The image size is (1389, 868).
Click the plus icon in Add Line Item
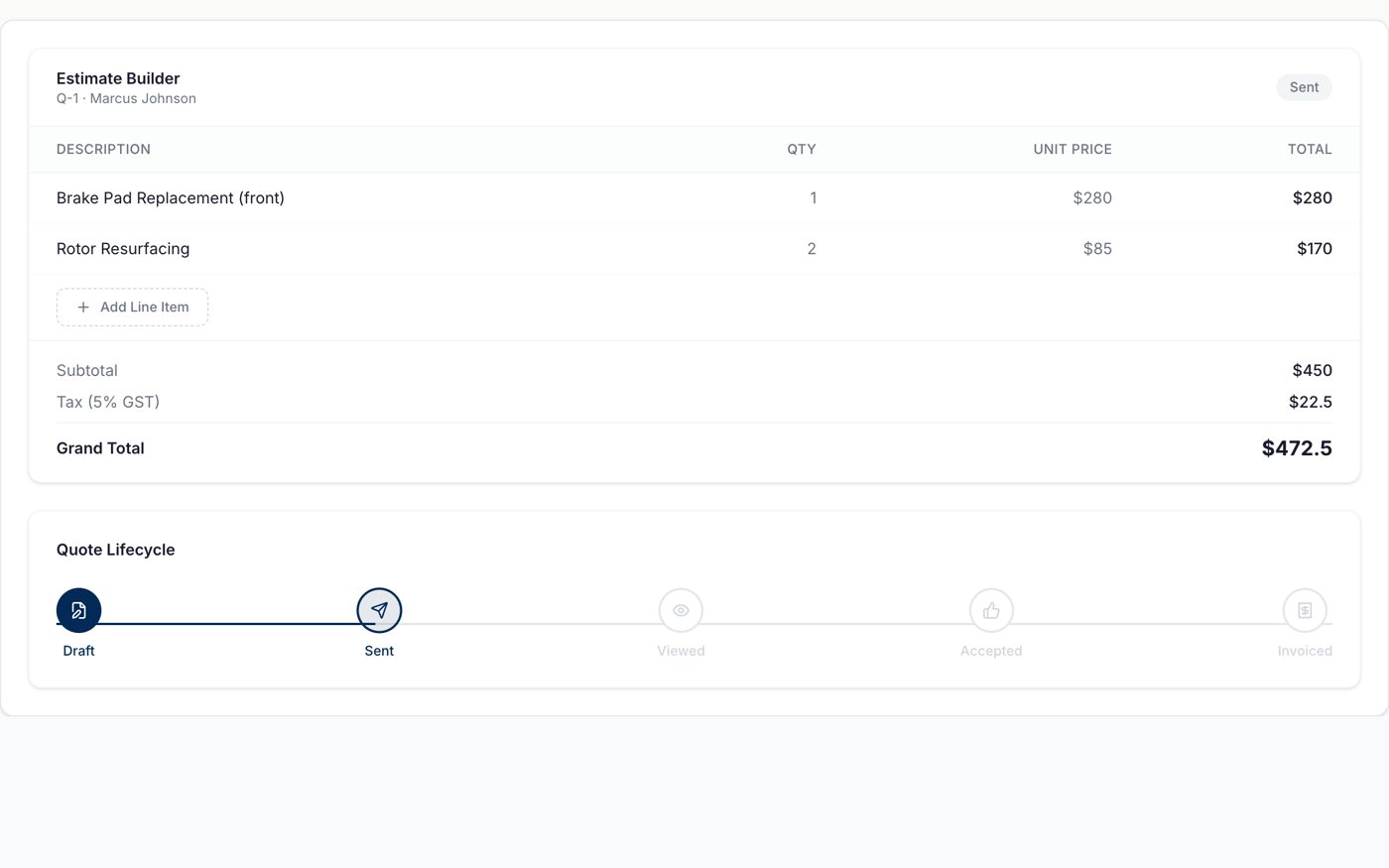pyautogui.click(x=83, y=308)
